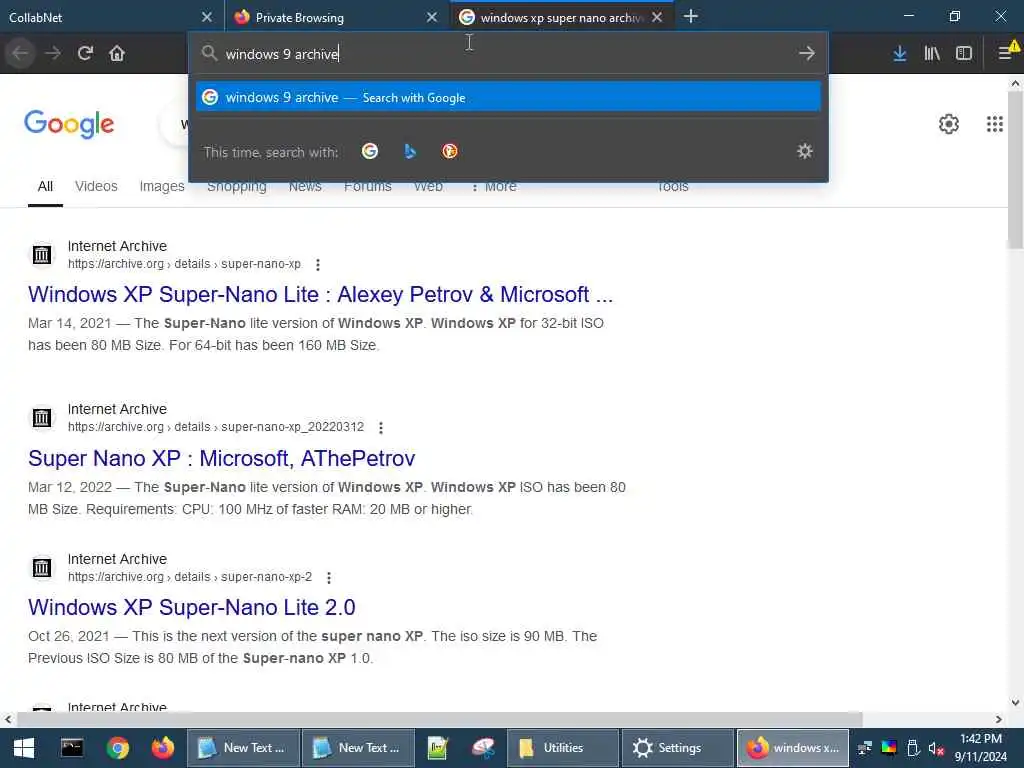Open a new browser tab

(x=690, y=17)
